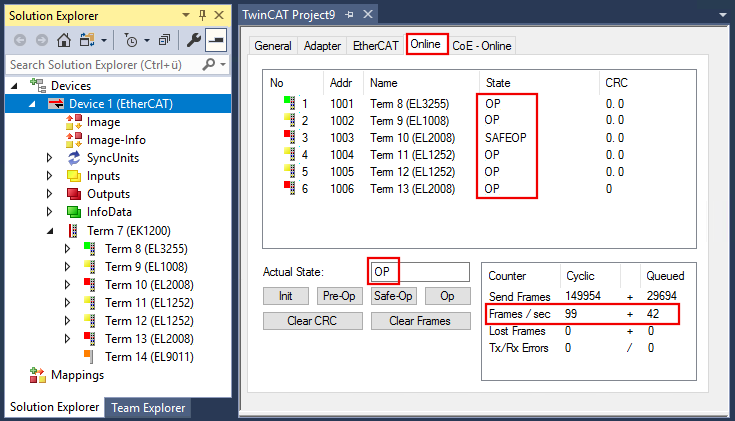735x421 pixels.
Task: Pin the TwinCAT Project9 document tab
Action: pyautogui.click(x=349, y=15)
